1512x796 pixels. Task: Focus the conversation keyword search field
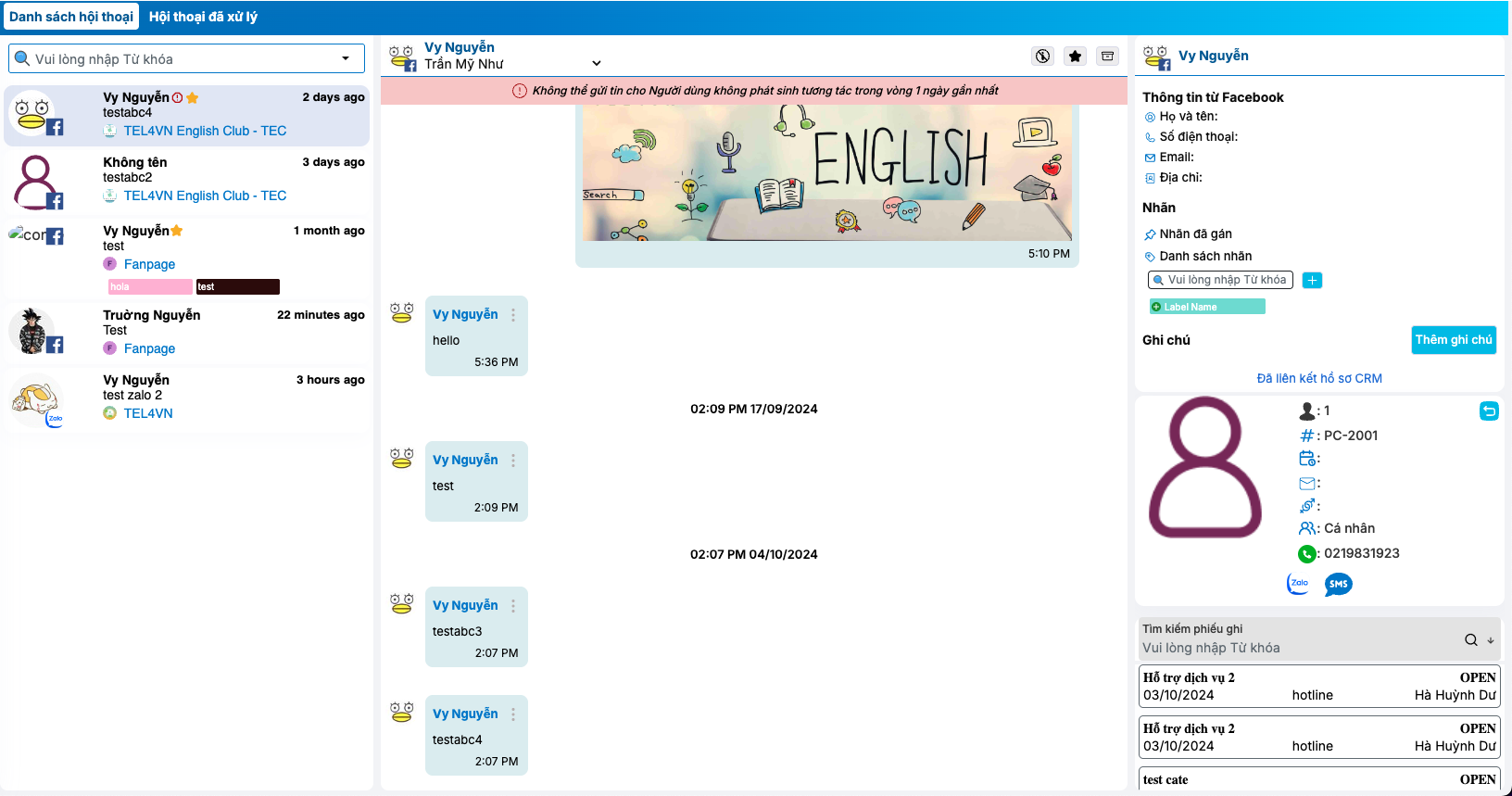185,58
